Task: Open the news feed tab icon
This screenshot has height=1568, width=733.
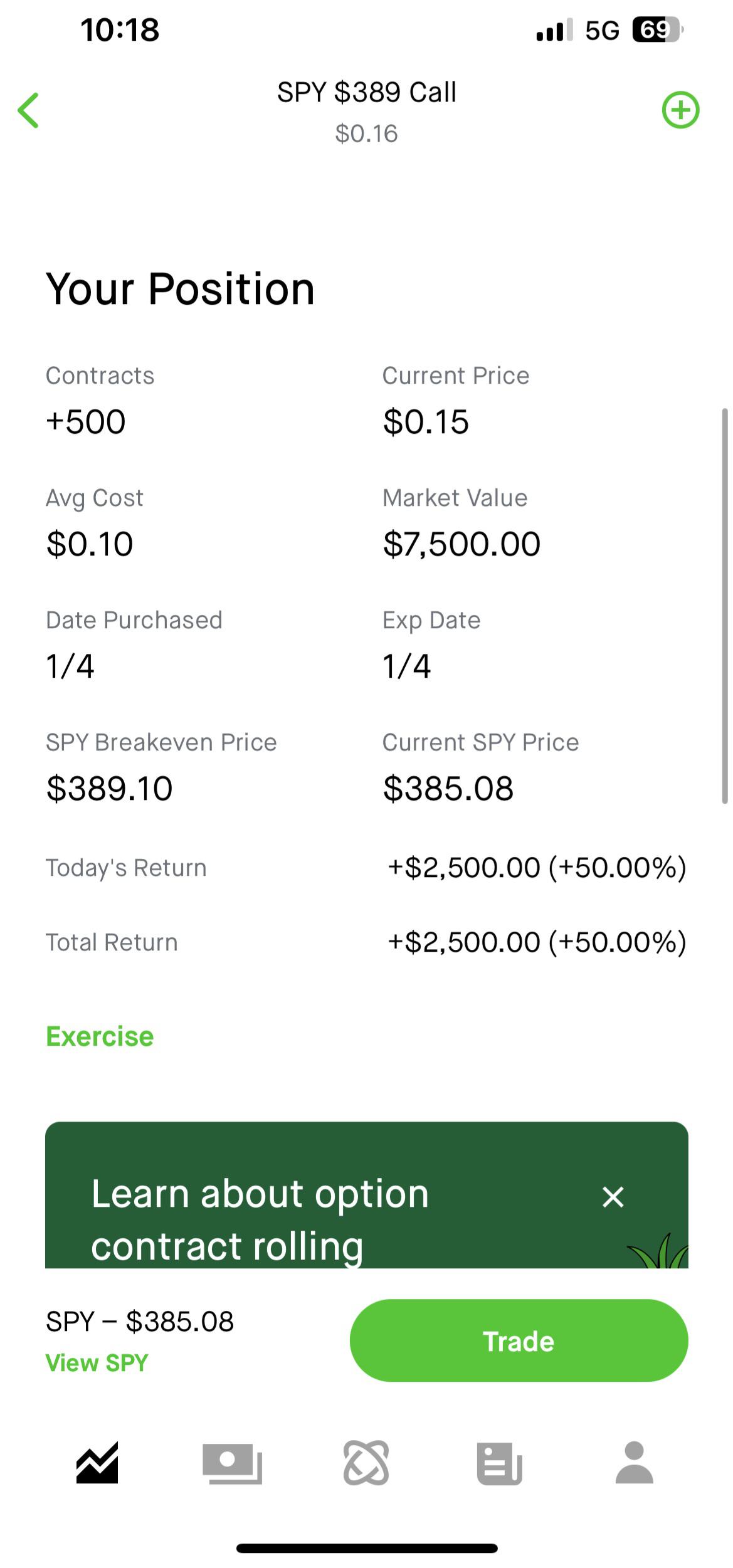Action: [500, 1463]
